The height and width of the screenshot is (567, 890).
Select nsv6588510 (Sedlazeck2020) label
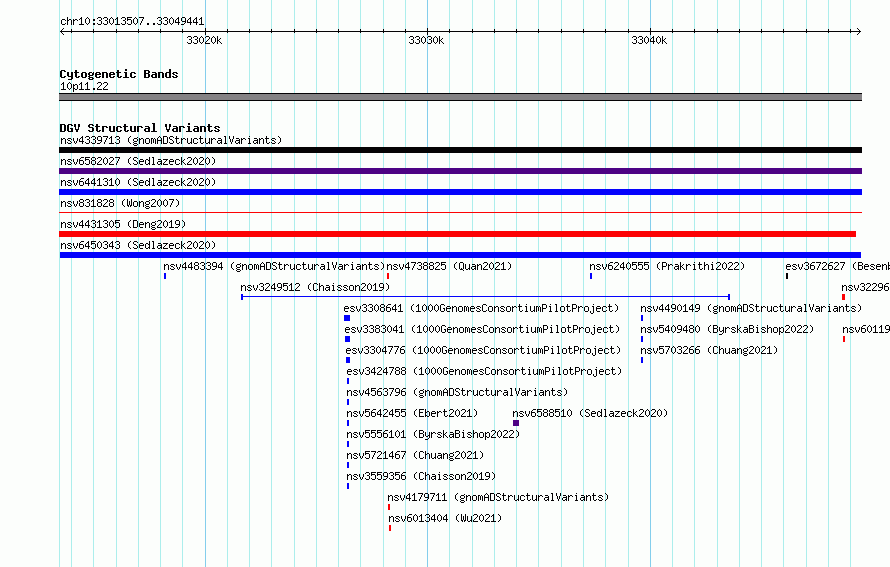590,413
